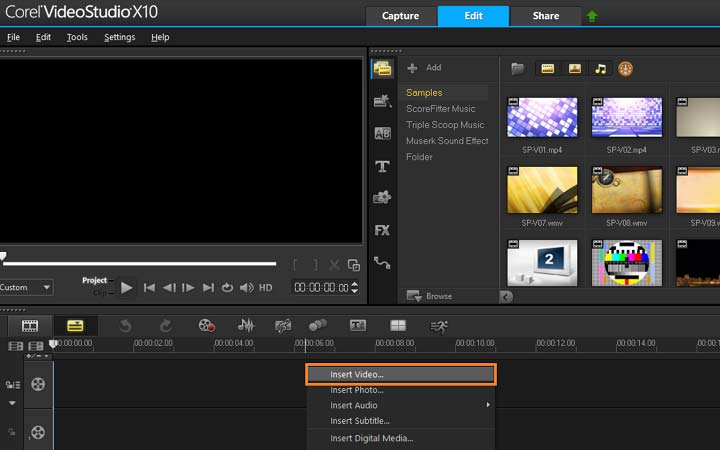Toggle show videos filter in library

pyautogui.click(x=548, y=69)
